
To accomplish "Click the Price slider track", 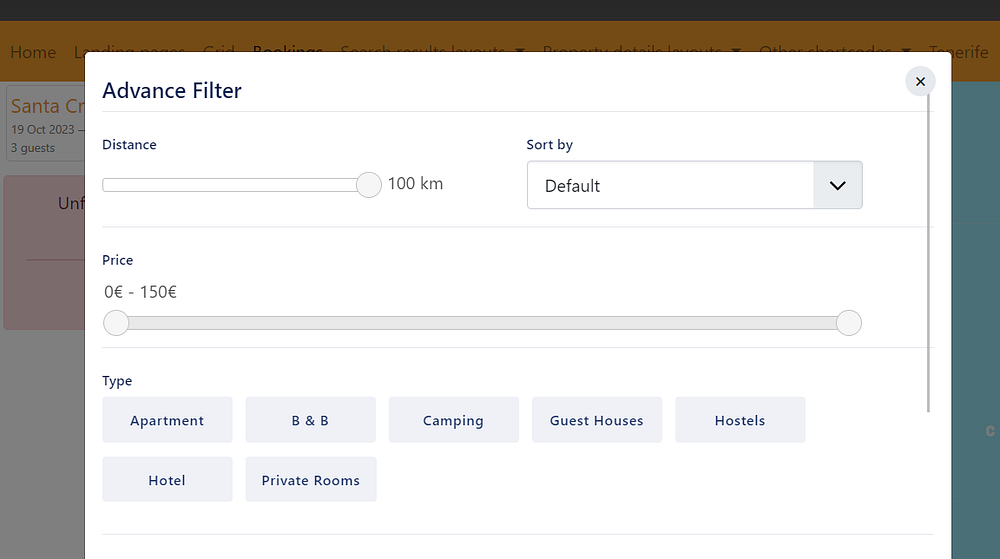I will click(482, 323).
